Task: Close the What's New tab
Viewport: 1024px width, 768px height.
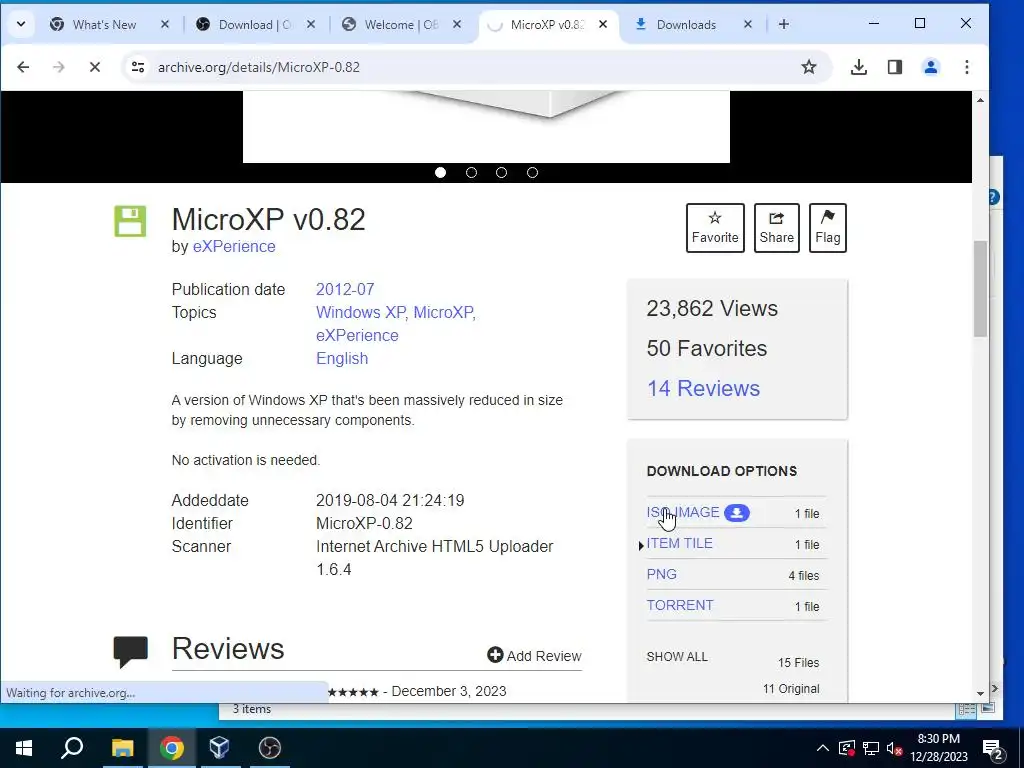Action: [165, 24]
